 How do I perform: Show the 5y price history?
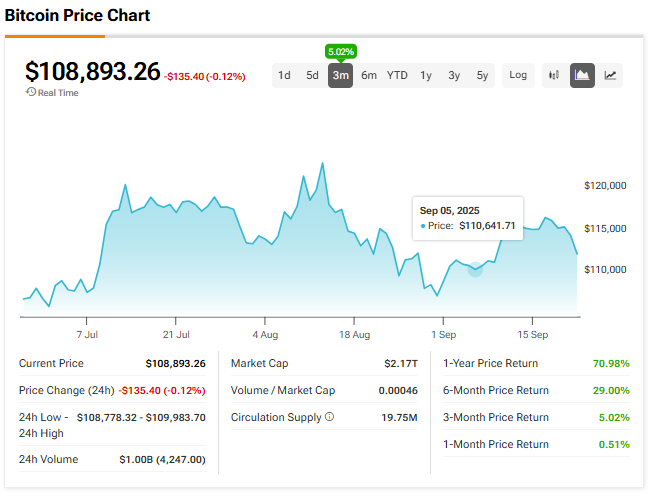click(x=483, y=75)
